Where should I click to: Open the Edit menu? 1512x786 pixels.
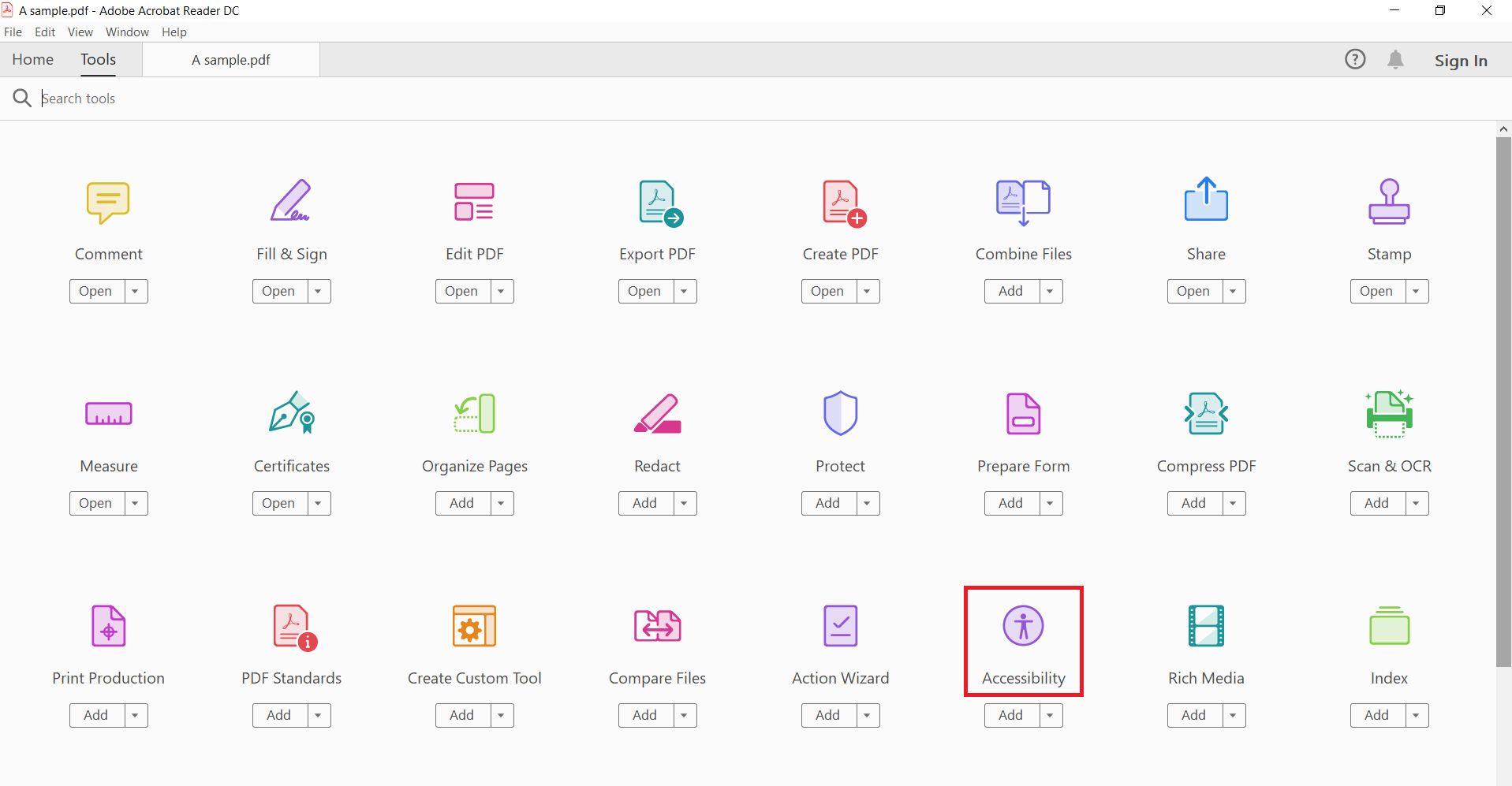pyautogui.click(x=45, y=32)
